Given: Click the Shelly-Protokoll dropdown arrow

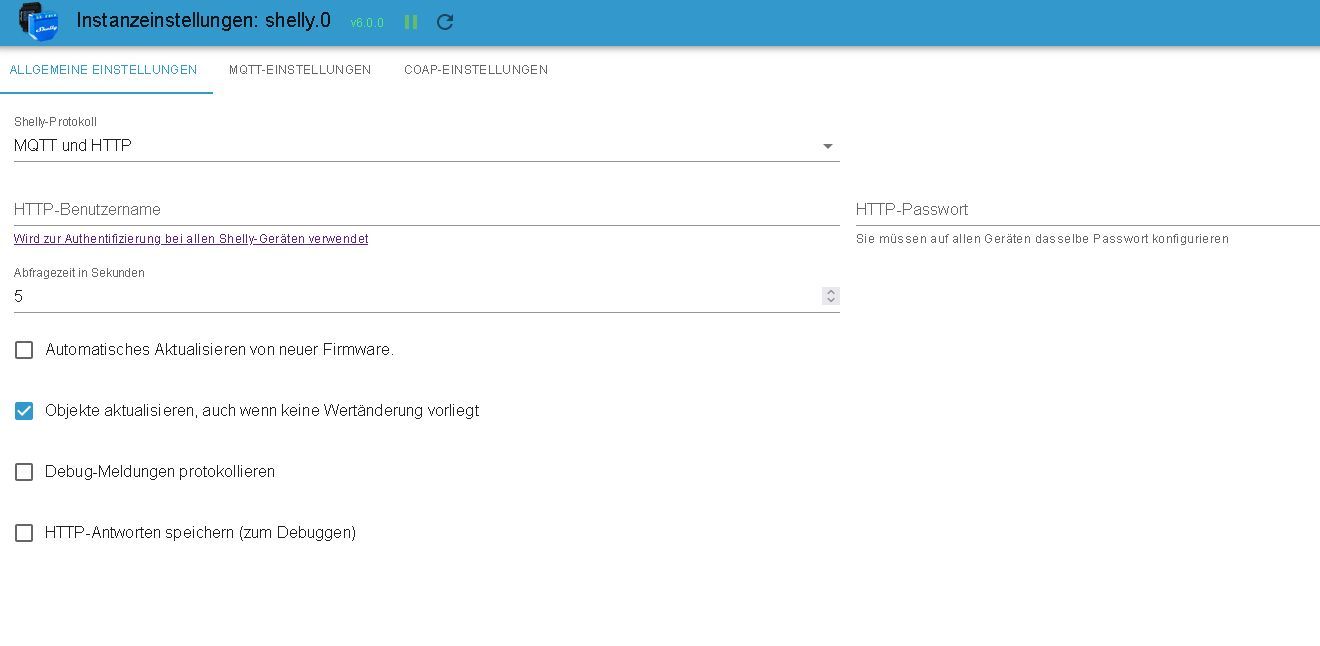Looking at the screenshot, I should (x=828, y=147).
